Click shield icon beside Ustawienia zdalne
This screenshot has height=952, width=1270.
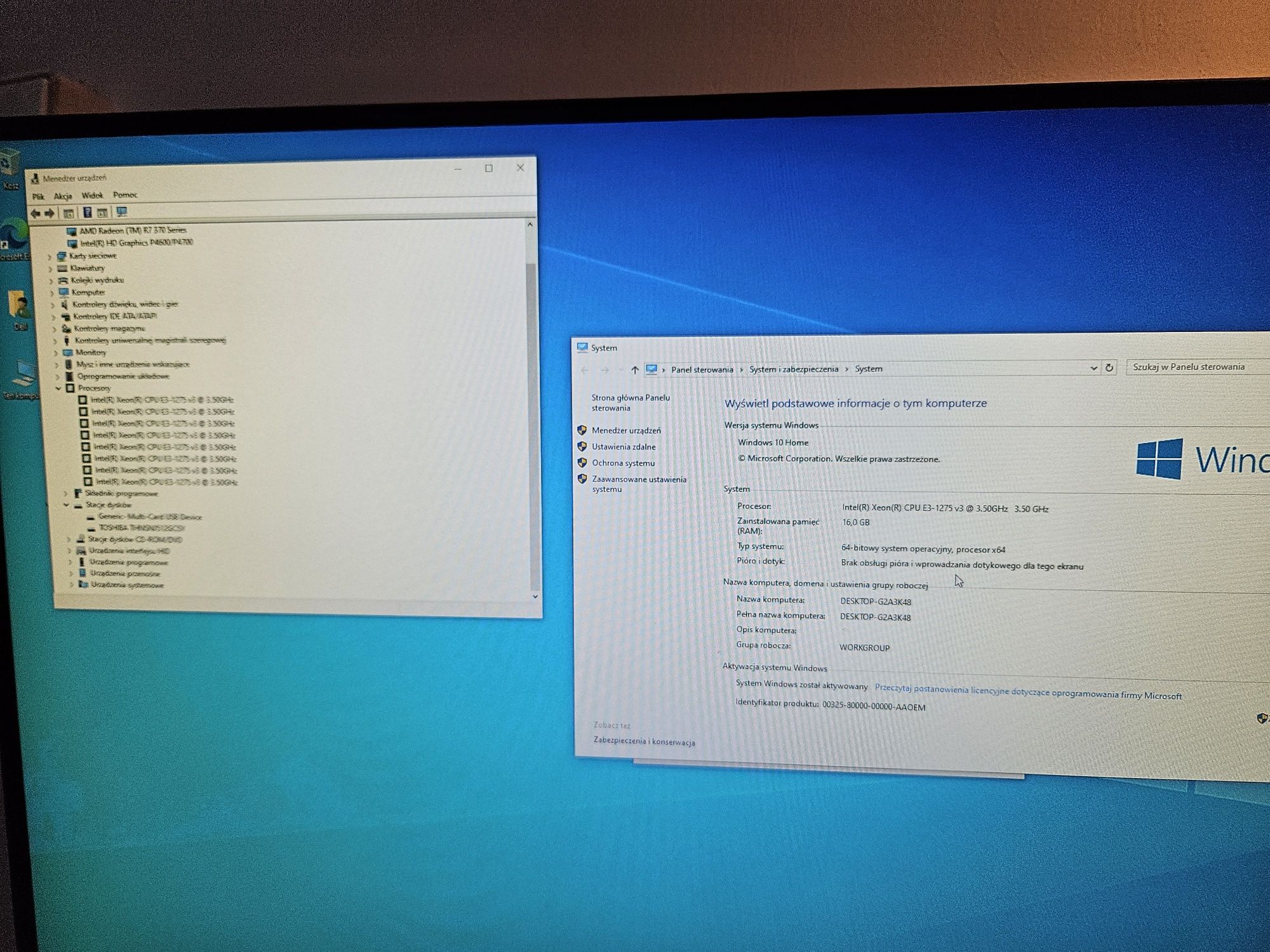[x=582, y=446]
